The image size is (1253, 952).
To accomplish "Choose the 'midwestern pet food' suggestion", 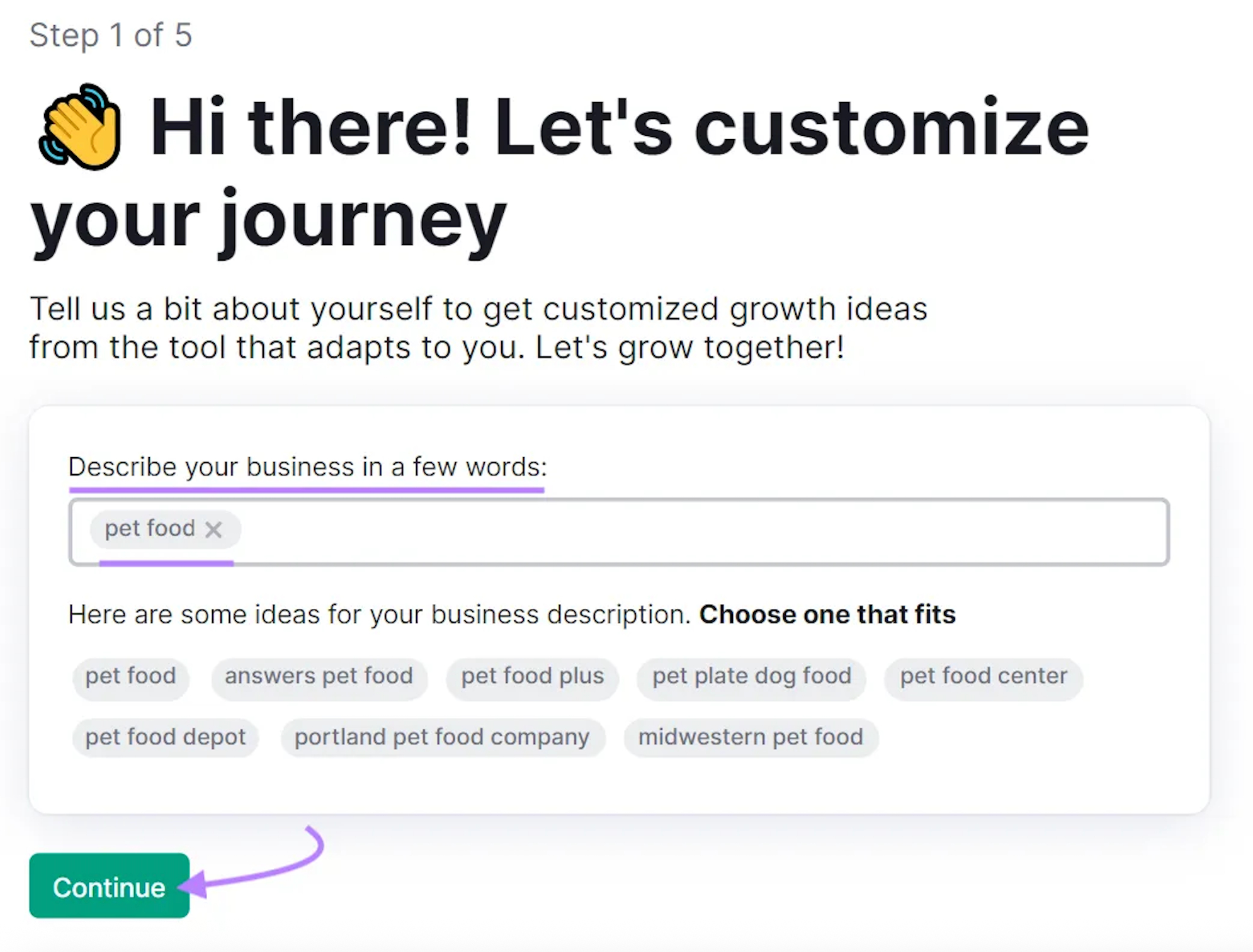I will click(751, 737).
